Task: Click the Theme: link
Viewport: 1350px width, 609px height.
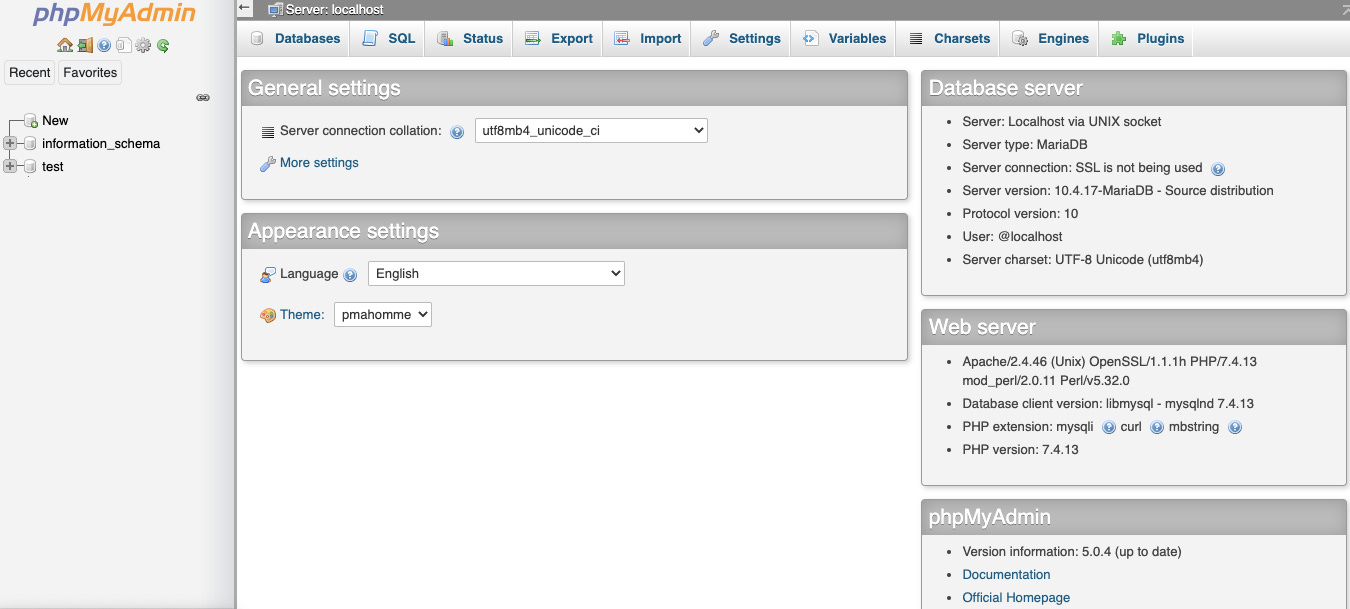Action: 302,314
